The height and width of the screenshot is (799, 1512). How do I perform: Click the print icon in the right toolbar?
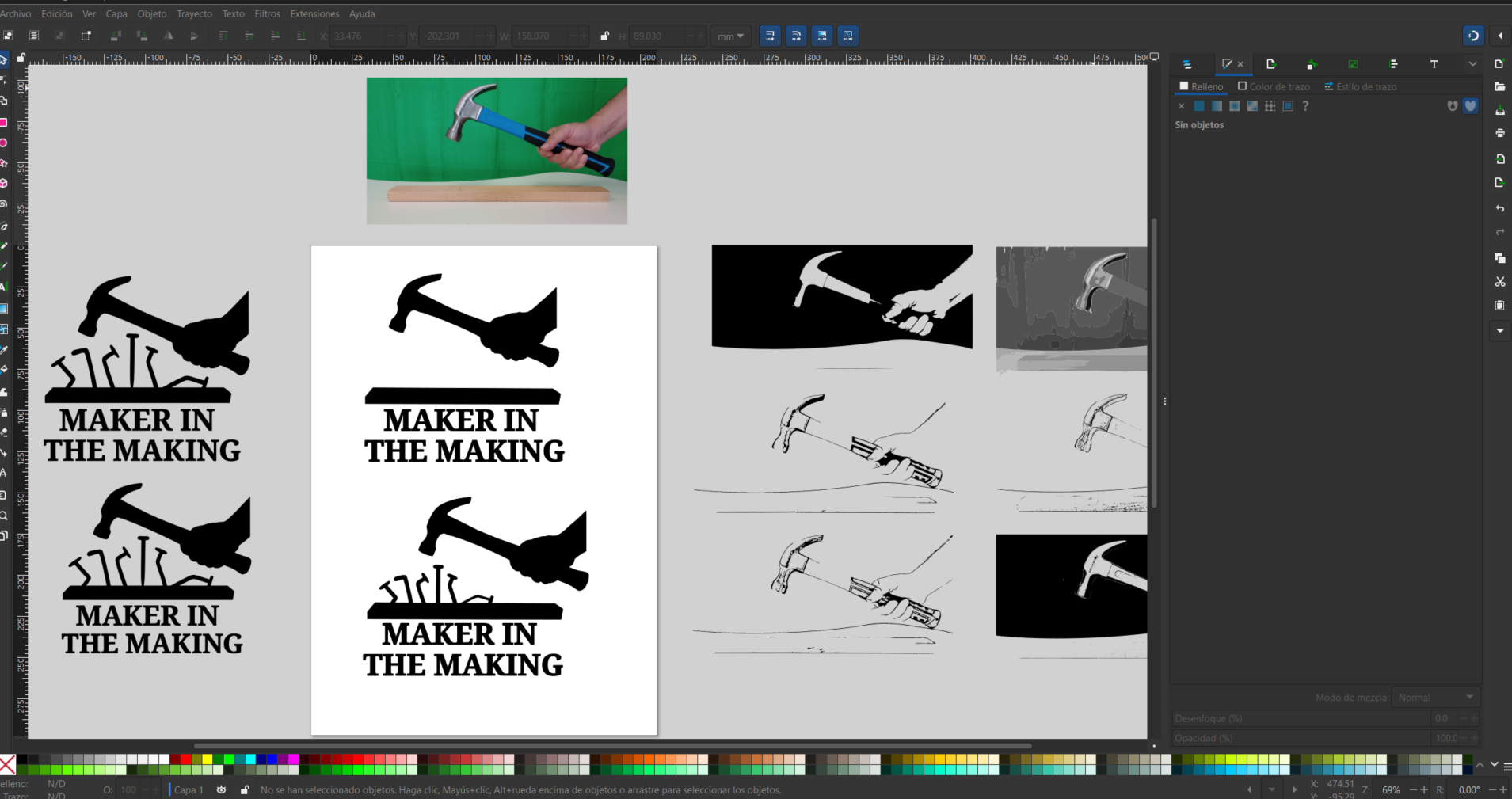[1500, 133]
